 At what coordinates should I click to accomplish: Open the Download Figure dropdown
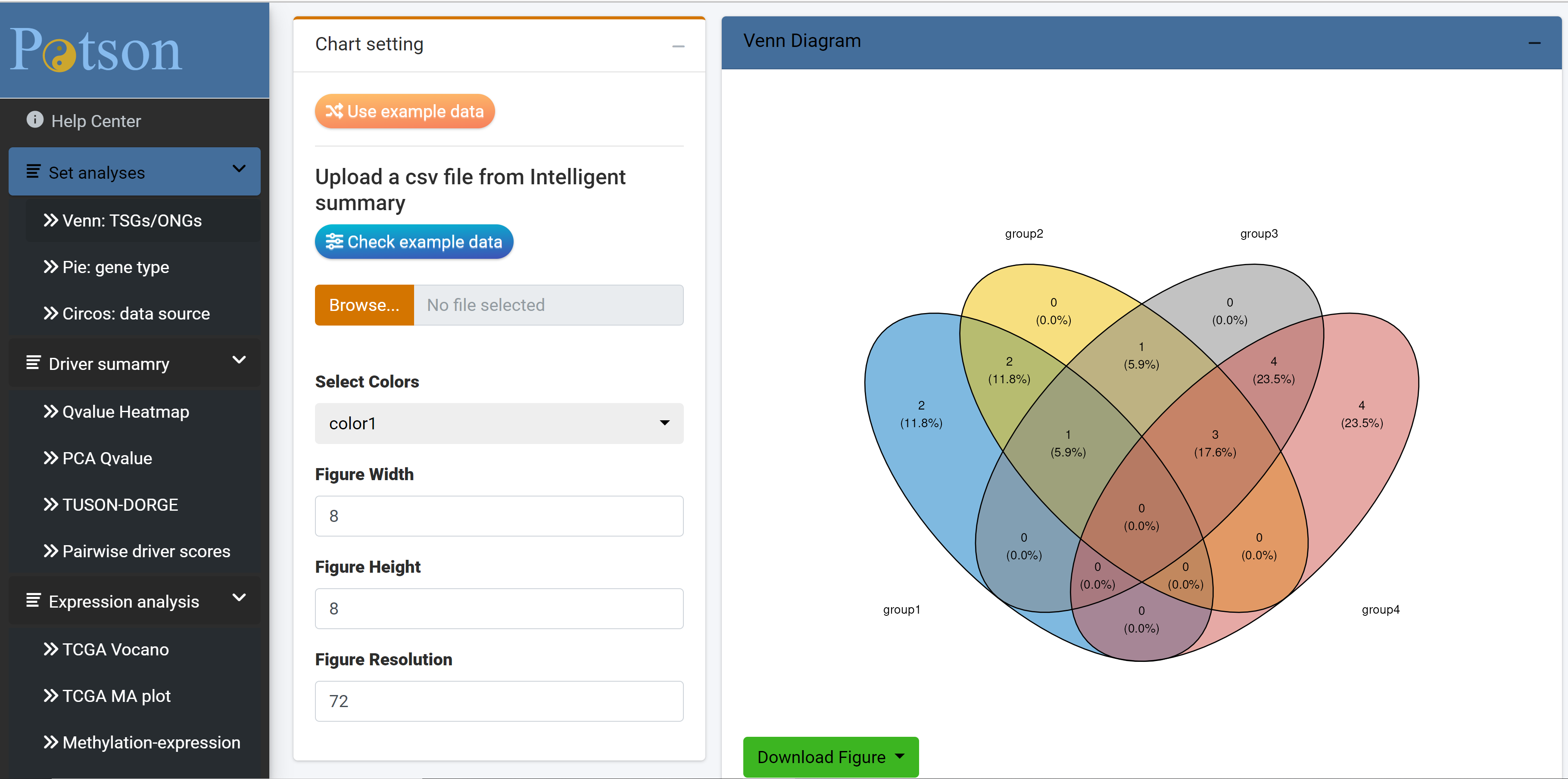[x=830, y=757]
